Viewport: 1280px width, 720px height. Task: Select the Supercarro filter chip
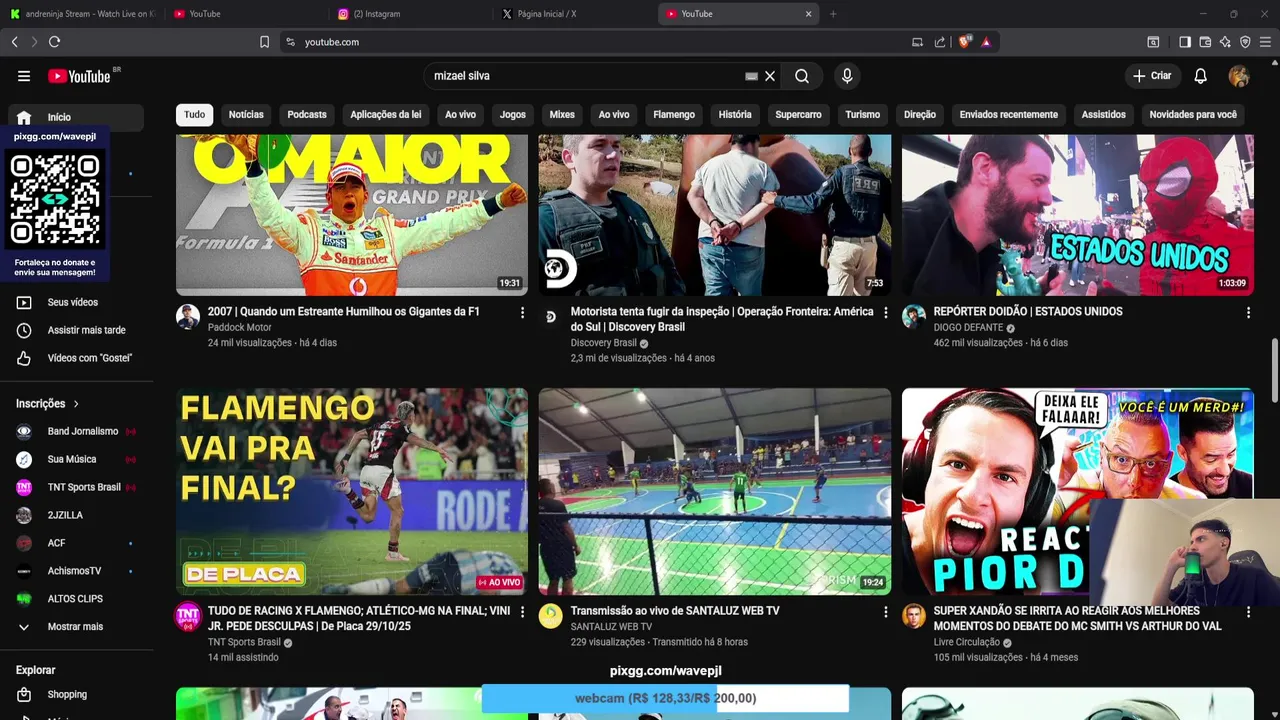click(798, 115)
